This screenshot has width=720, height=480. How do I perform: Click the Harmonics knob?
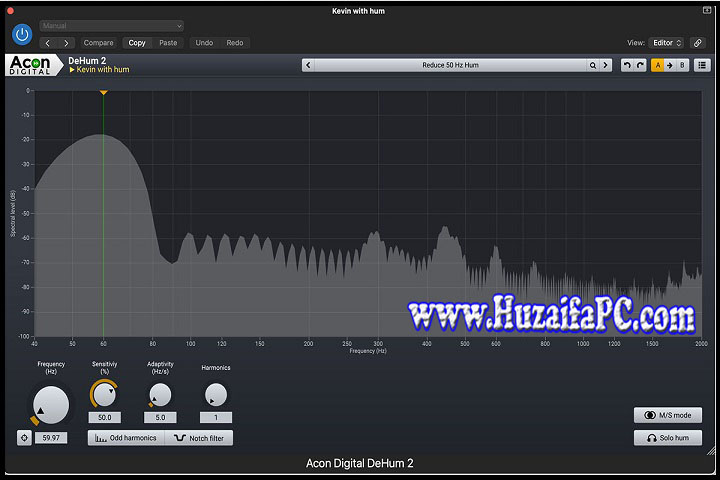(216, 395)
